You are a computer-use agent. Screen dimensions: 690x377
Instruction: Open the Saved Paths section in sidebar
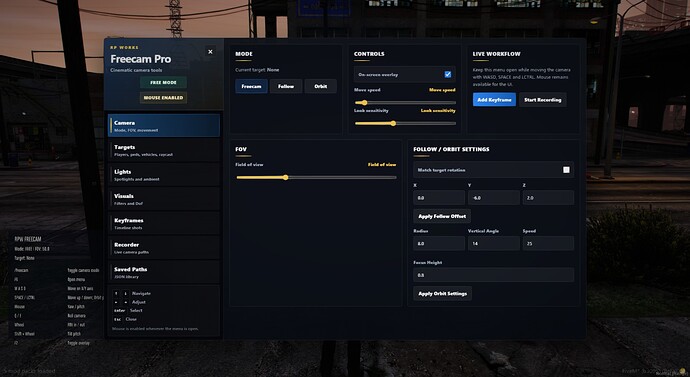(164, 272)
